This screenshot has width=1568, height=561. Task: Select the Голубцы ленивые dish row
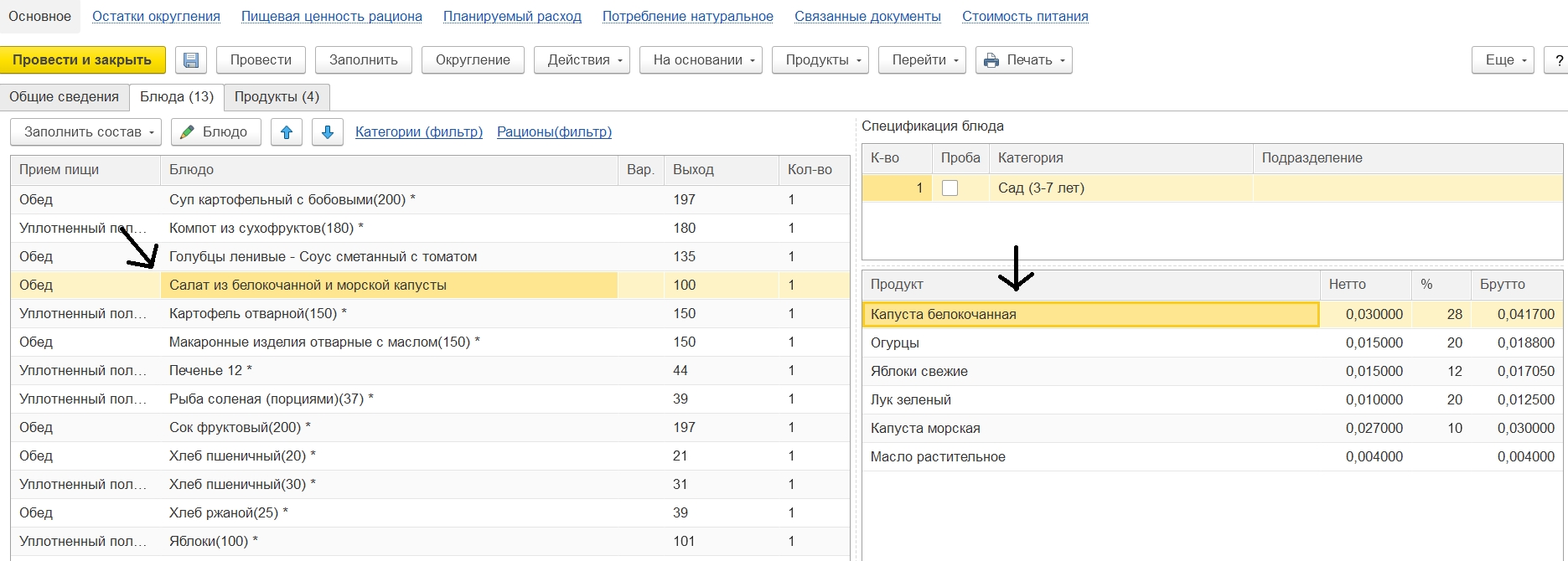coord(323,257)
